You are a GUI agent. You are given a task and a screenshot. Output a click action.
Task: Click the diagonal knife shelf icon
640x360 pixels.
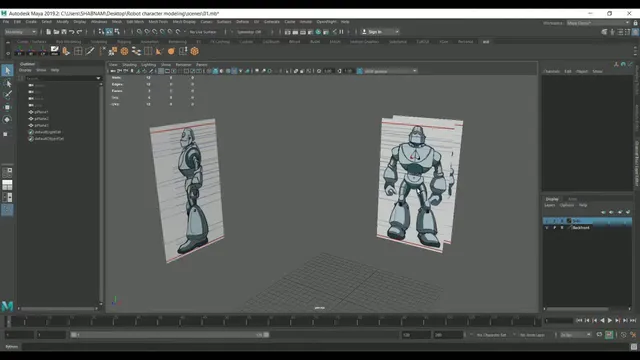[90, 51]
